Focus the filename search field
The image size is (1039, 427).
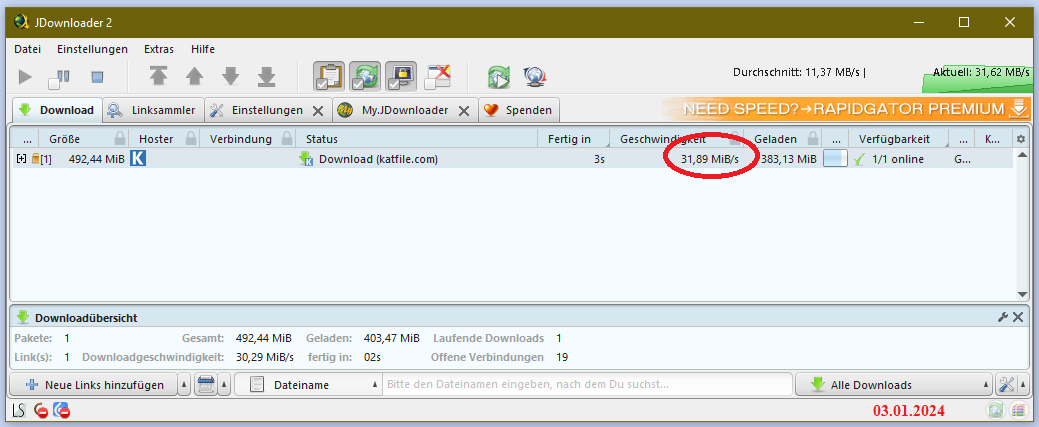[588, 385]
